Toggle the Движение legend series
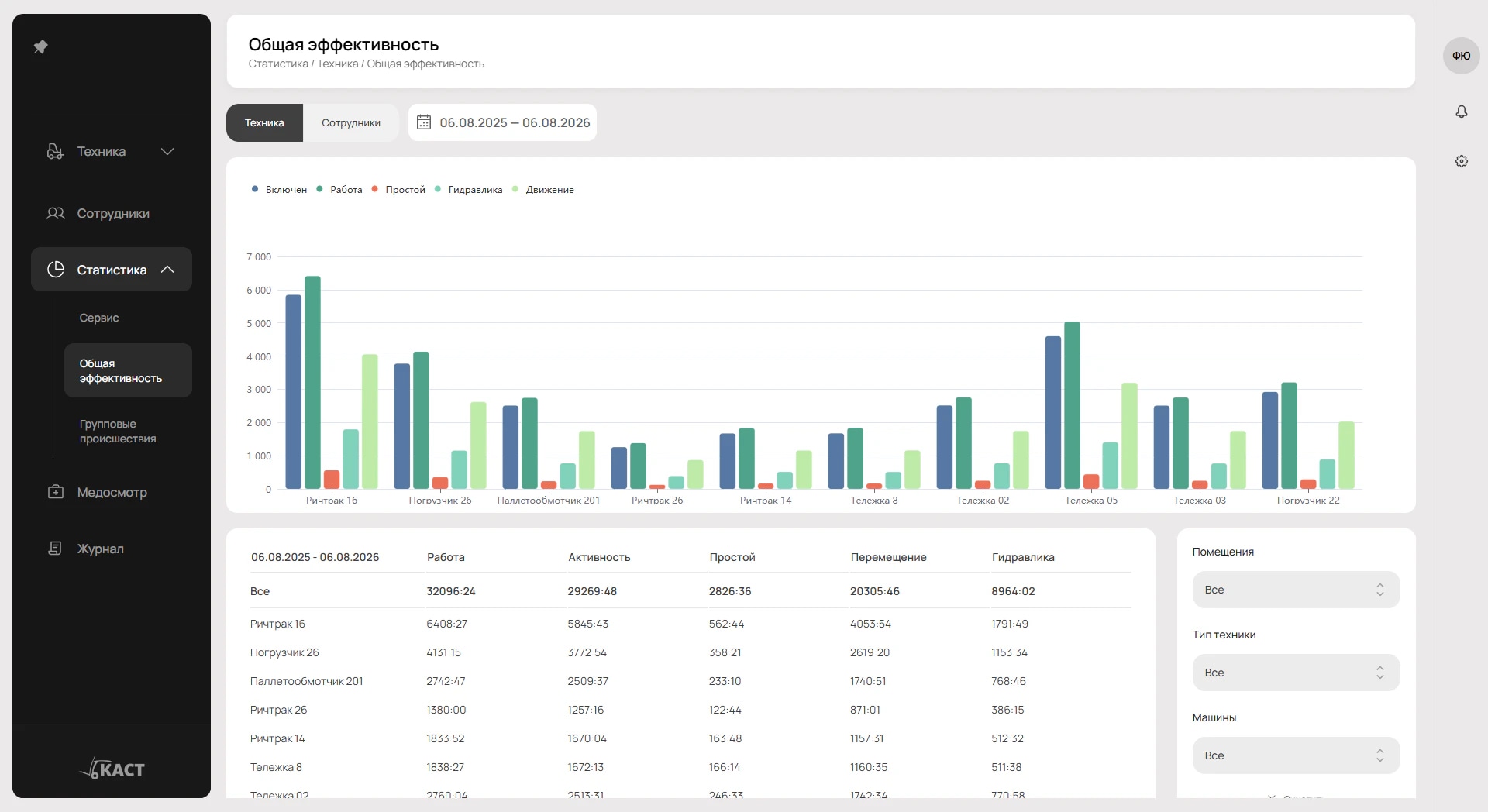 (x=543, y=190)
